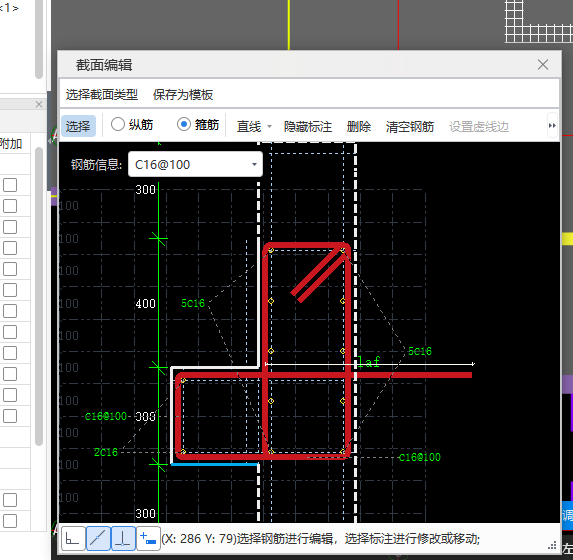The width and height of the screenshot is (573, 560).
Task: Expand toolbar overflow double-arrow icon
Action: [552, 126]
